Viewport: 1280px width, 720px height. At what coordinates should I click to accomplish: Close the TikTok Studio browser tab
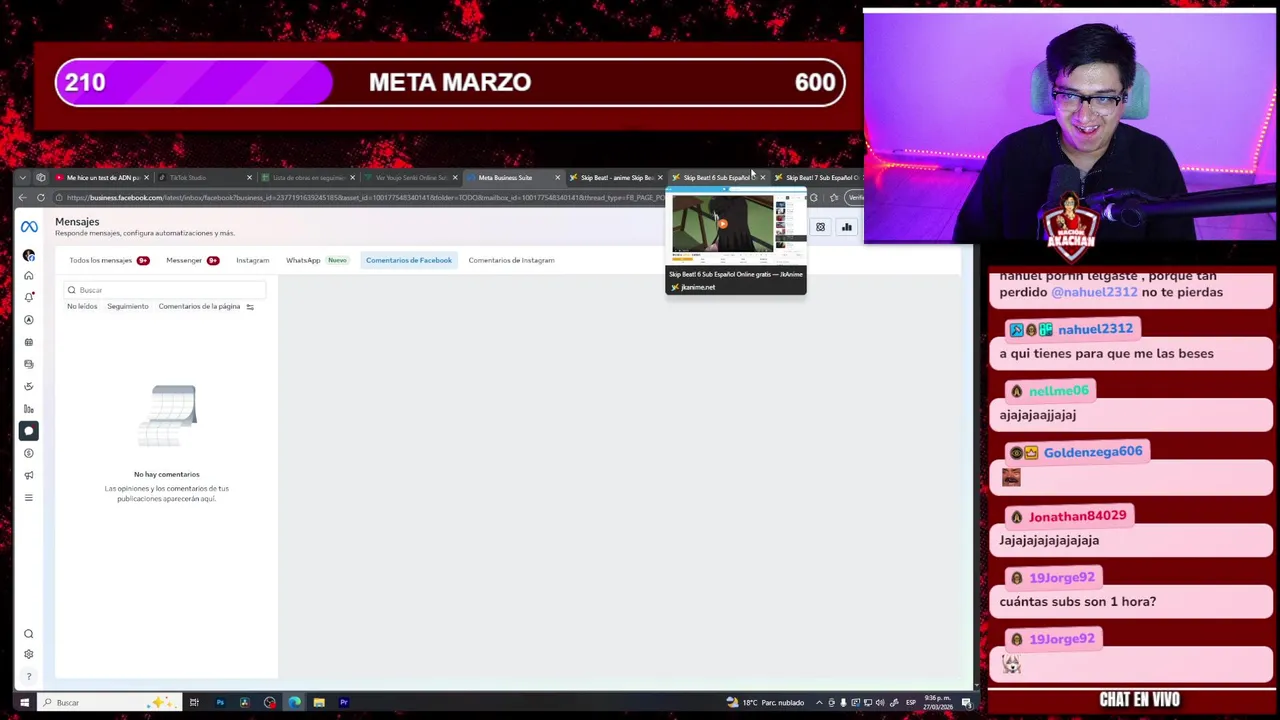point(249,177)
